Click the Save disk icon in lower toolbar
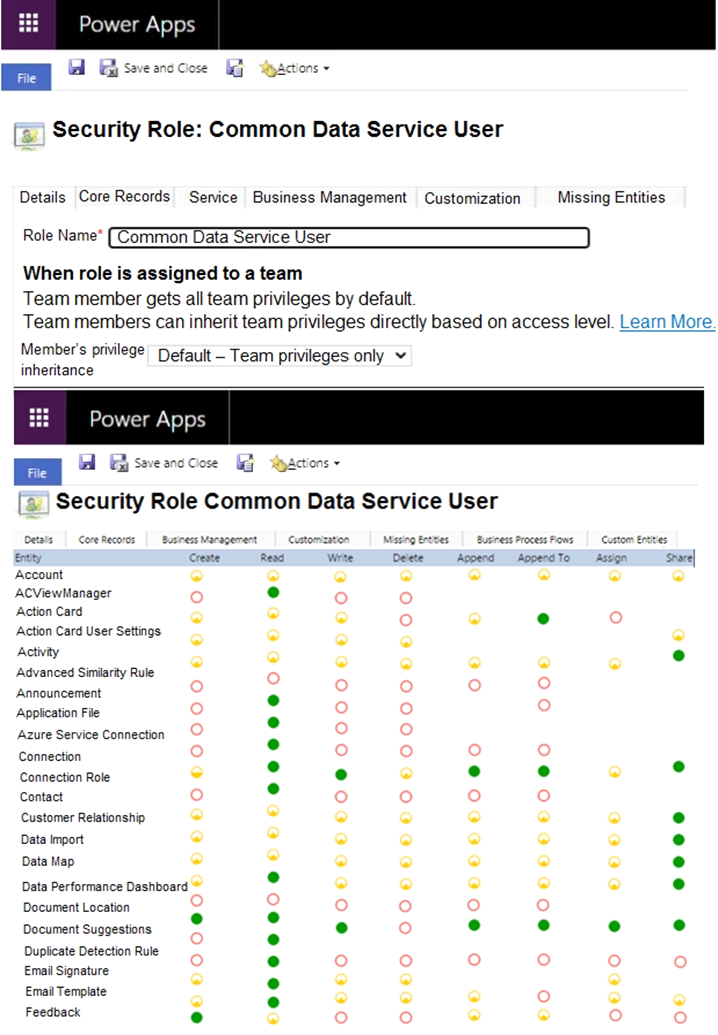718x1035 pixels. [87, 461]
